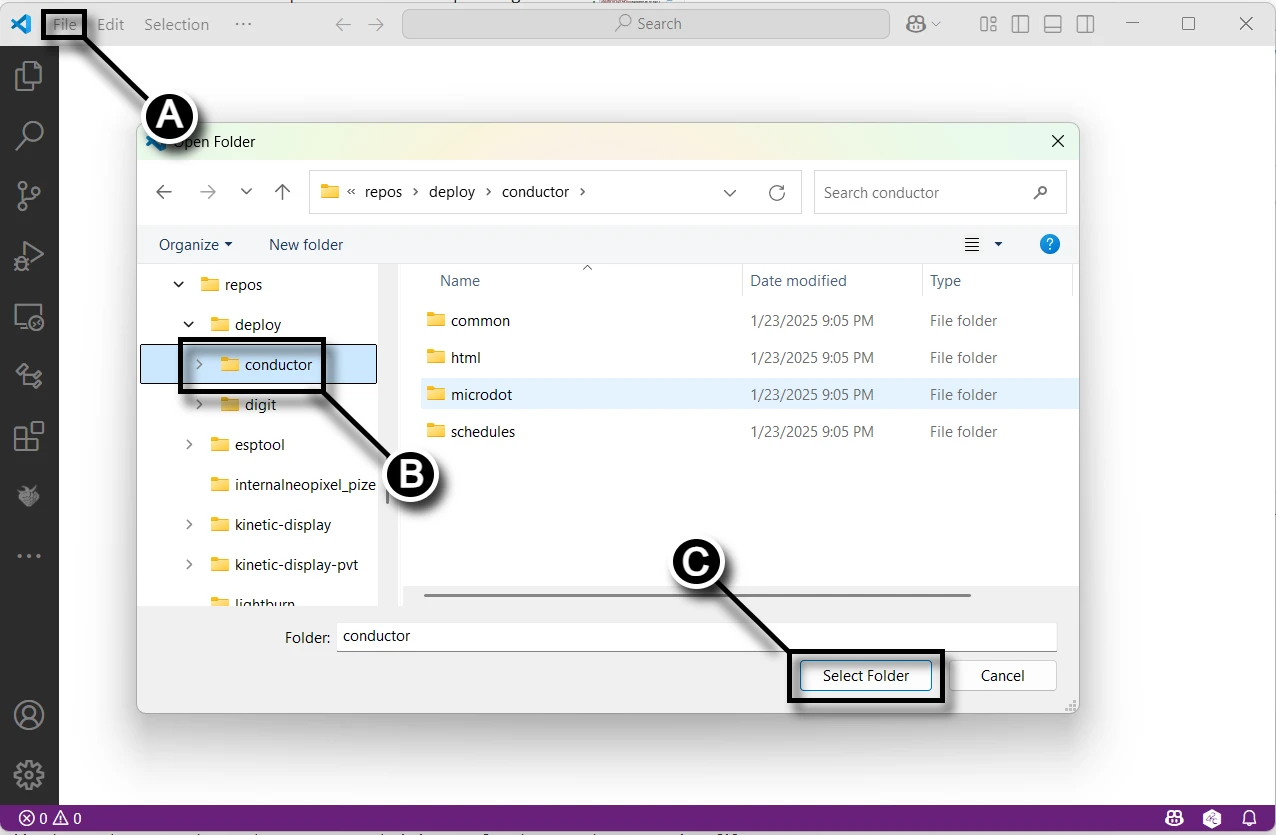The height and width of the screenshot is (835, 1276).
Task: Open the Selection menu
Action: (176, 24)
